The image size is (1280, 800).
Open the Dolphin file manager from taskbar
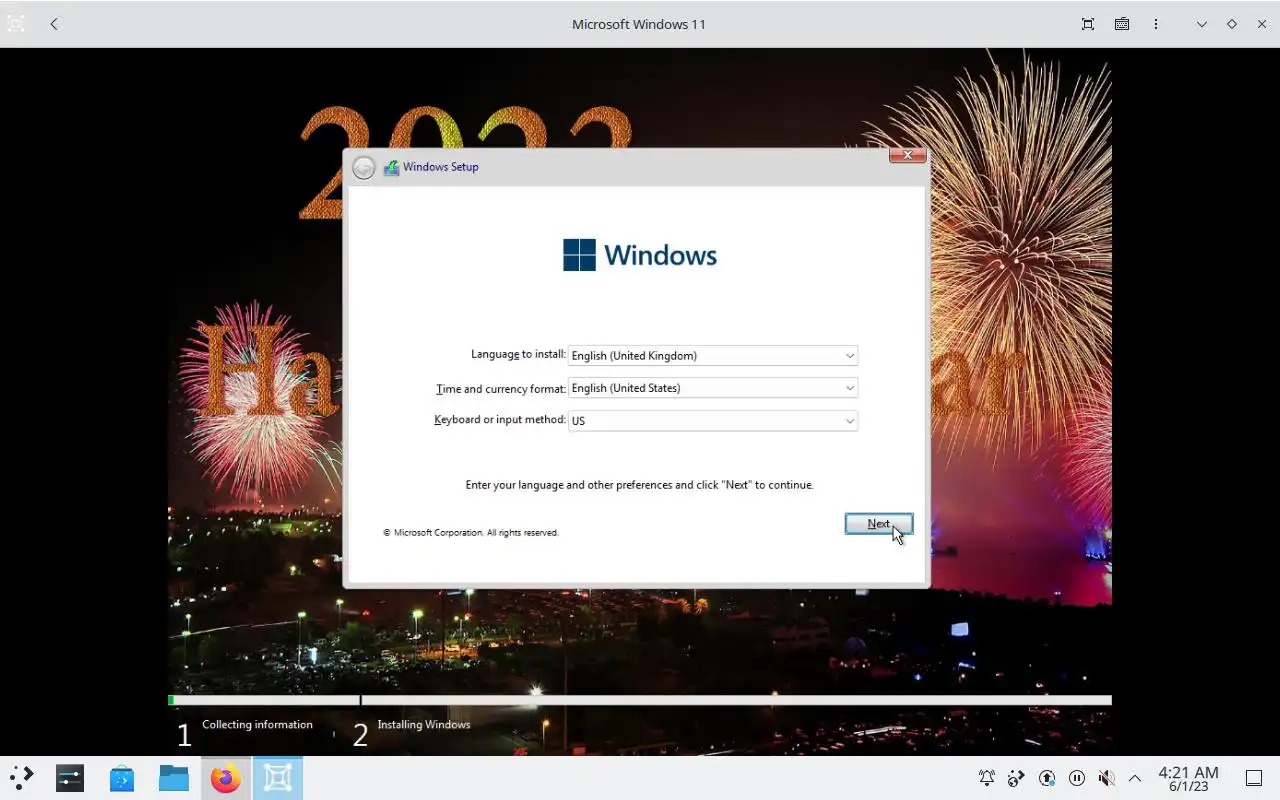174,778
